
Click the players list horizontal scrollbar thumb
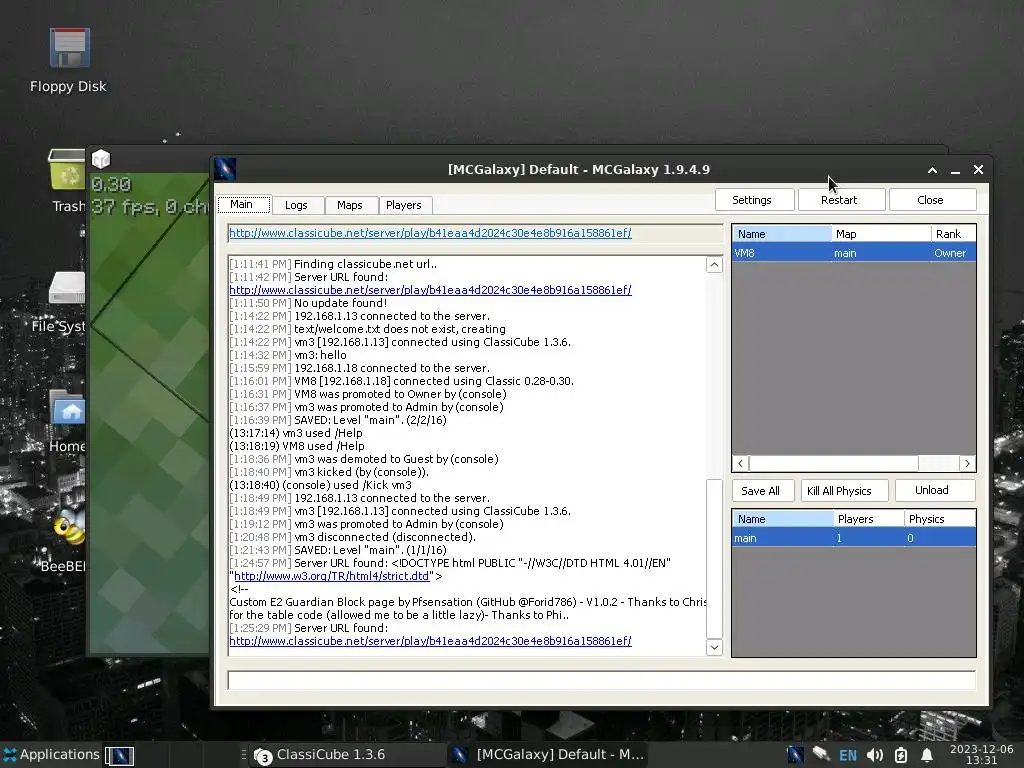pos(833,463)
